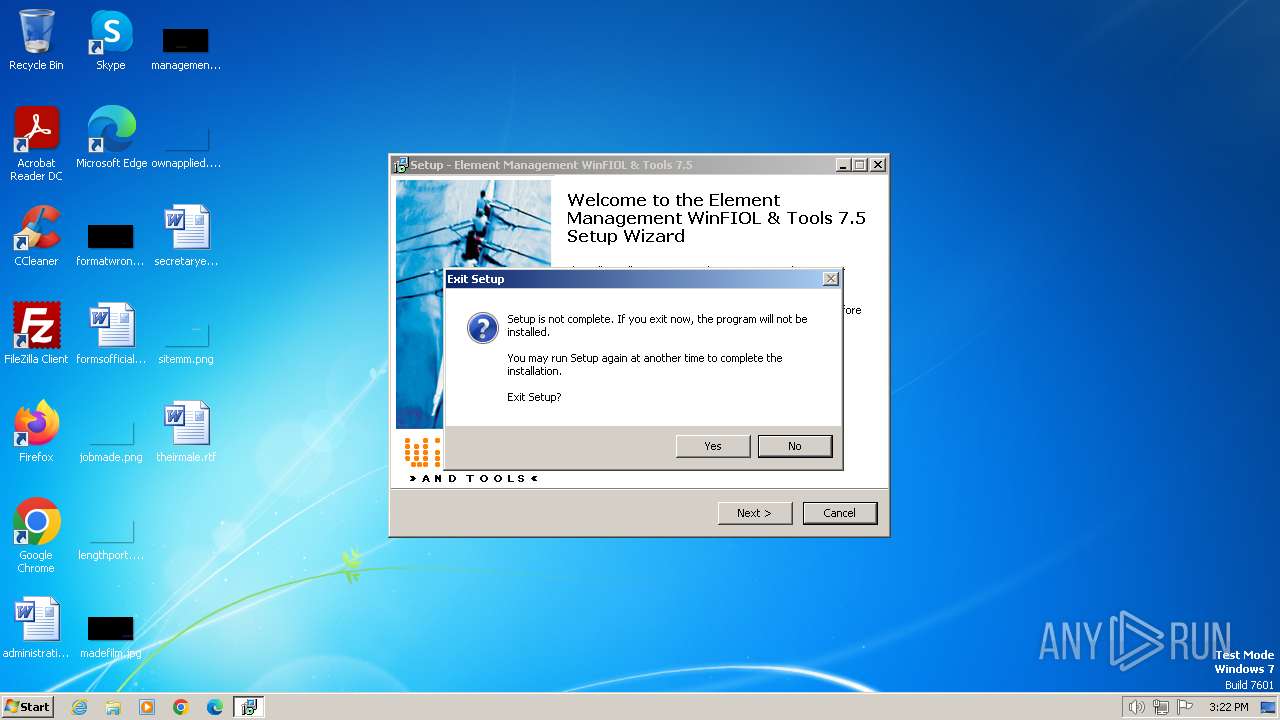This screenshot has width=1280, height=720.
Task: Select the sitemm.png desktop file
Action: pyautogui.click(x=186, y=342)
